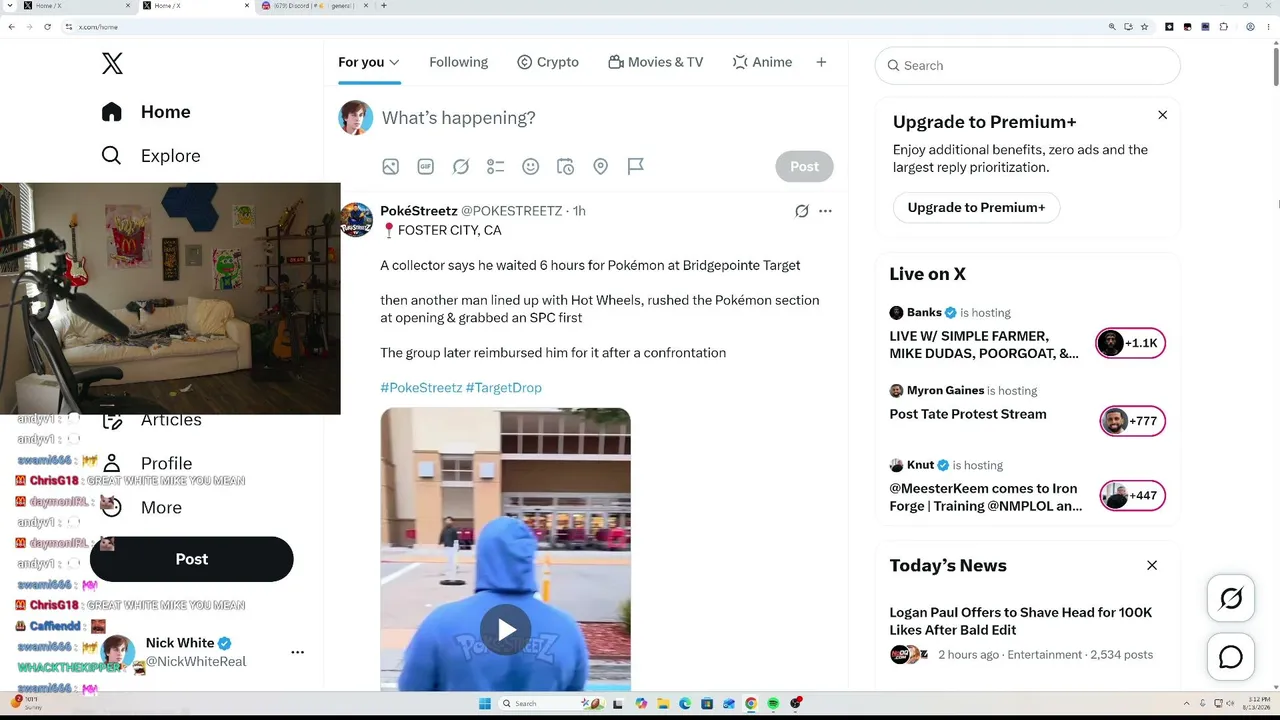Click the flag icon in composer toolbar
This screenshot has height=720, width=1280.
pyautogui.click(x=636, y=167)
